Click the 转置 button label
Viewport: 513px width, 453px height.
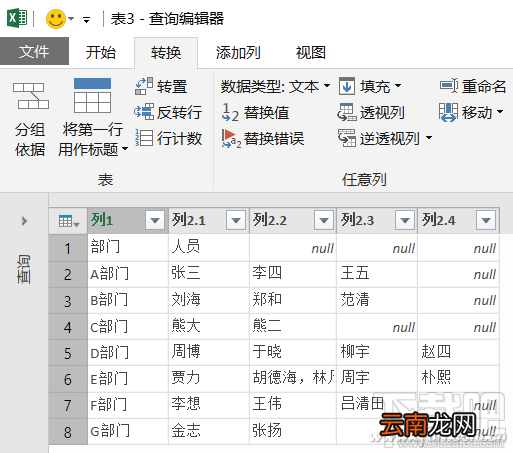coord(172,86)
